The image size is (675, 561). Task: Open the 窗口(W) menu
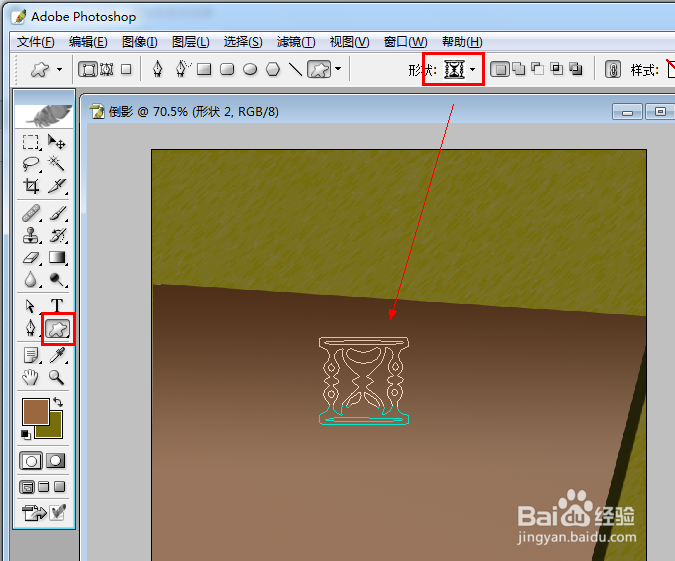[x=406, y=42]
